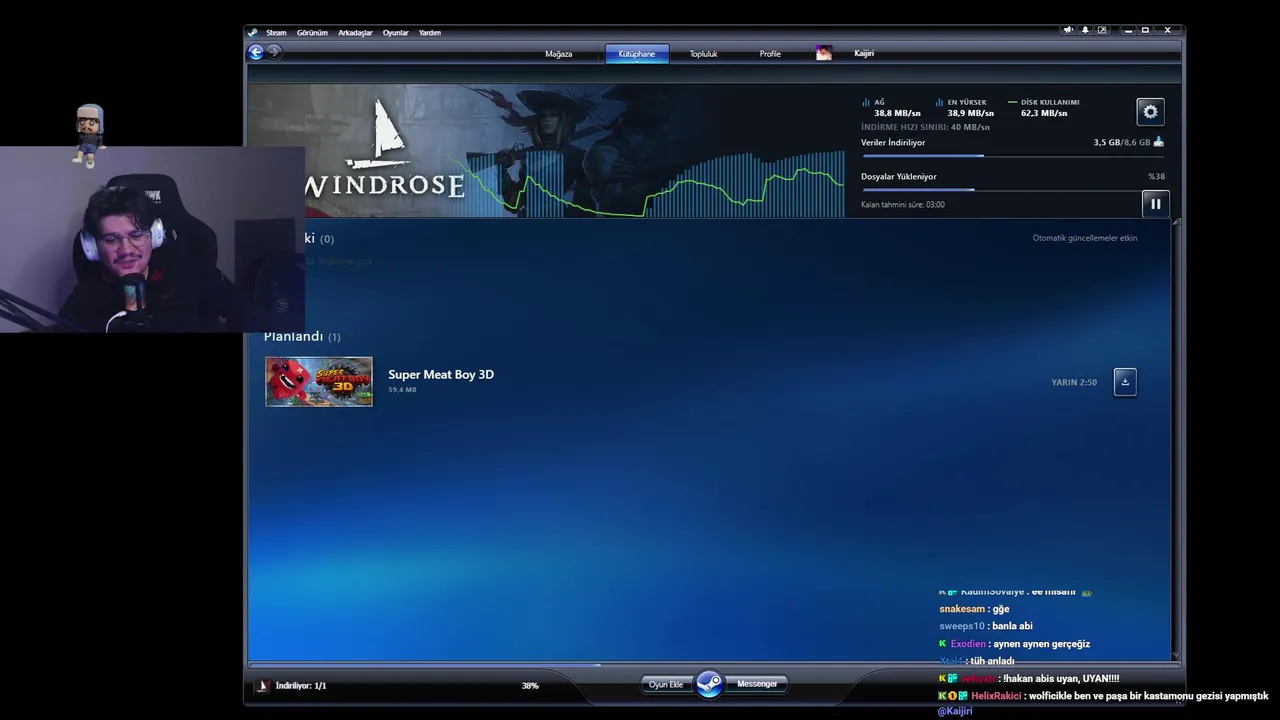Open the Super Meat Boy 3D title
The width and height of the screenshot is (1280, 720).
[x=441, y=374]
